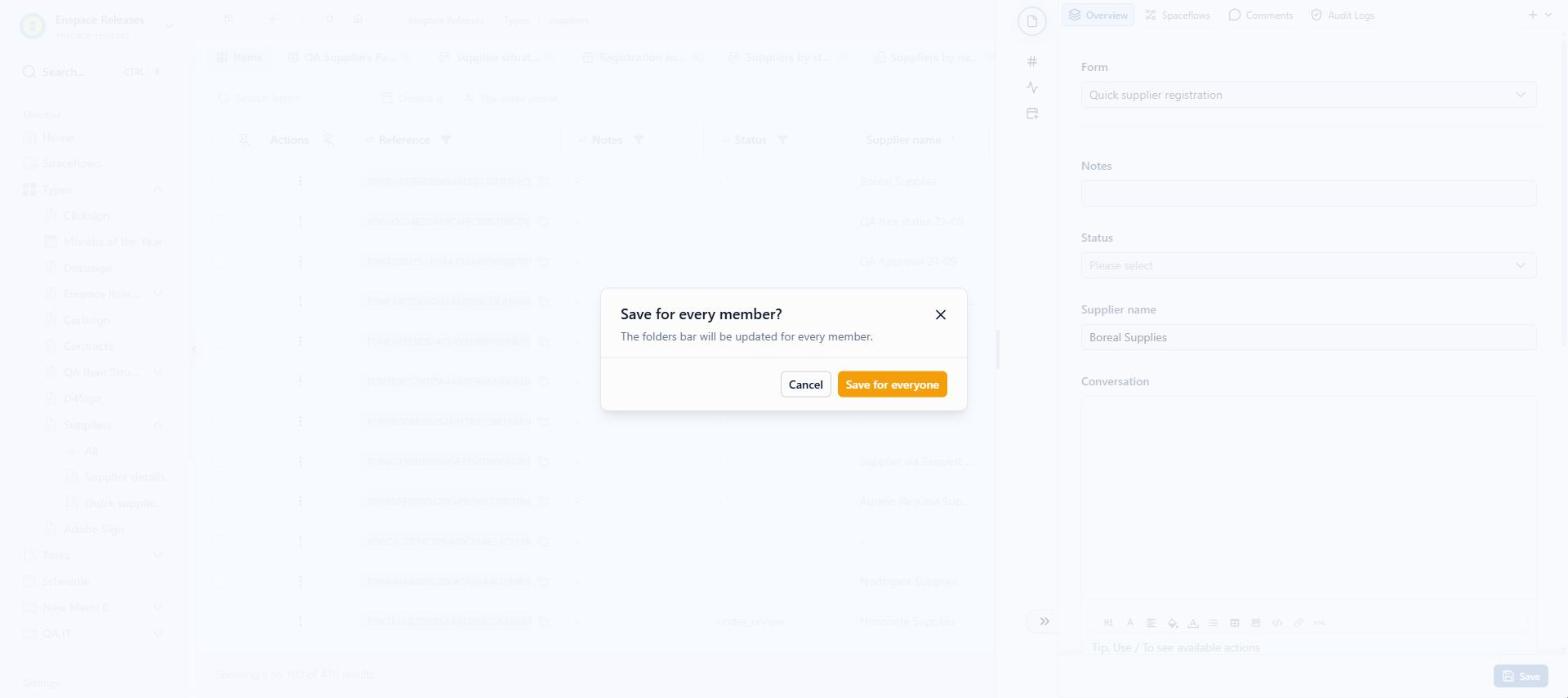Expand the QA IT sidebar chevron

point(158,634)
